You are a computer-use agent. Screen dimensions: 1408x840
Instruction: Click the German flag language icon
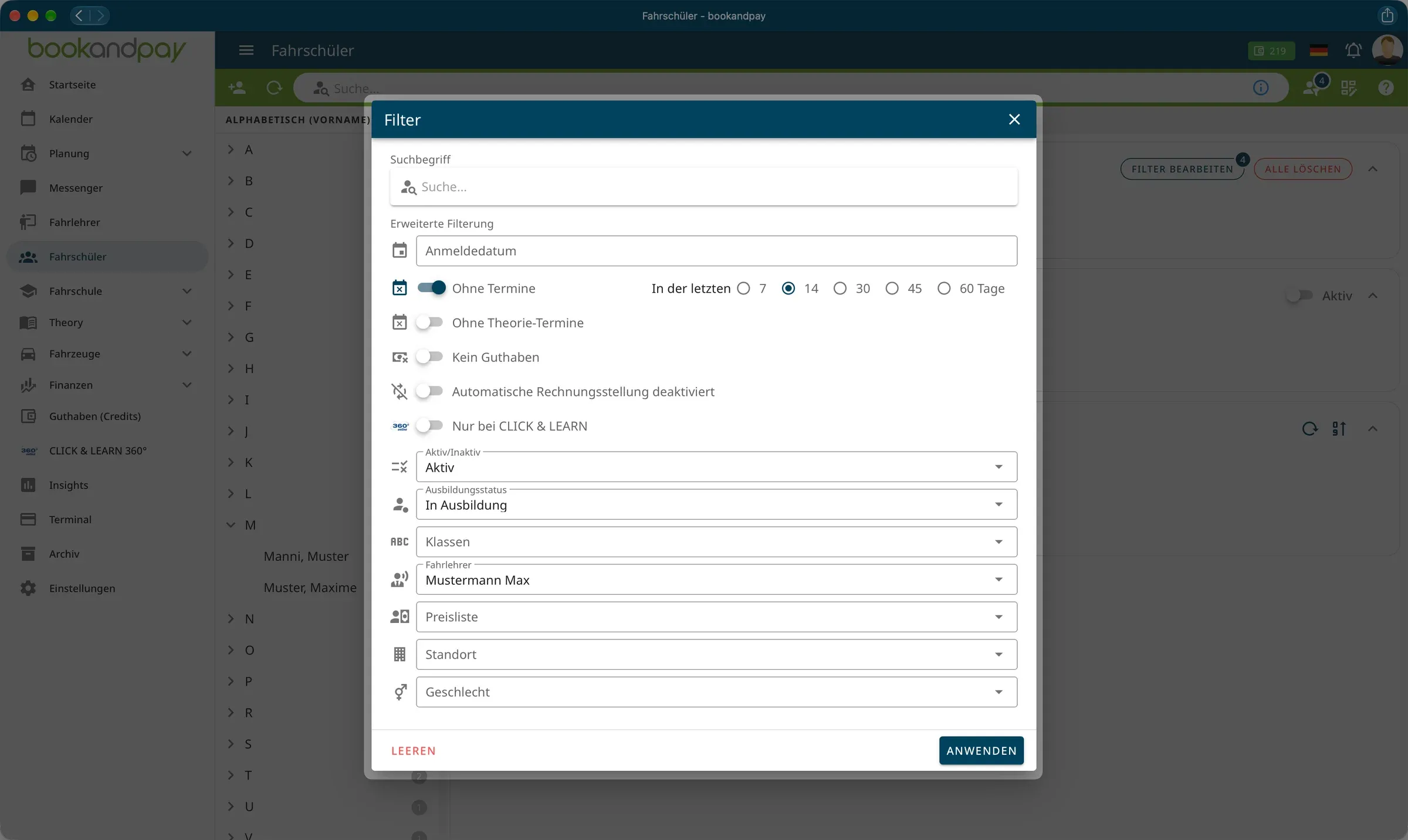click(1318, 50)
